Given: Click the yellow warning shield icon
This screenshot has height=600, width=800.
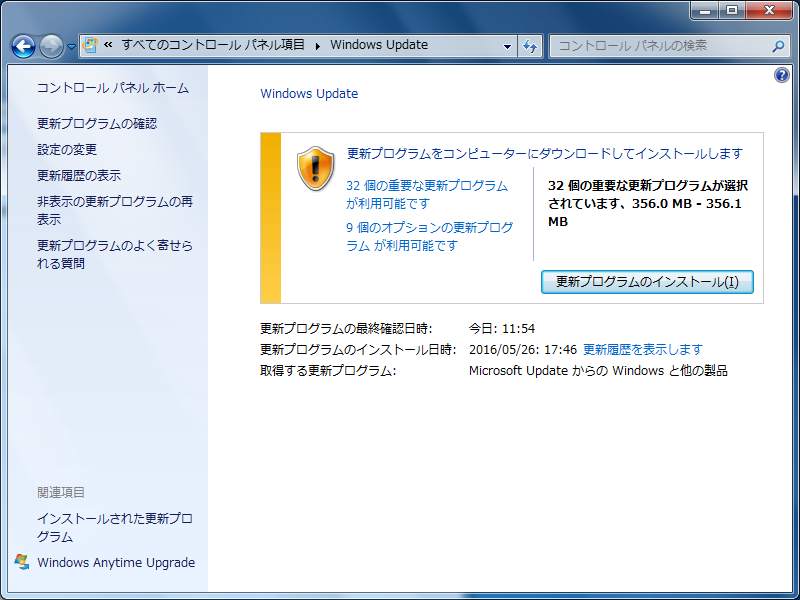Looking at the screenshot, I should coord(316,168).
